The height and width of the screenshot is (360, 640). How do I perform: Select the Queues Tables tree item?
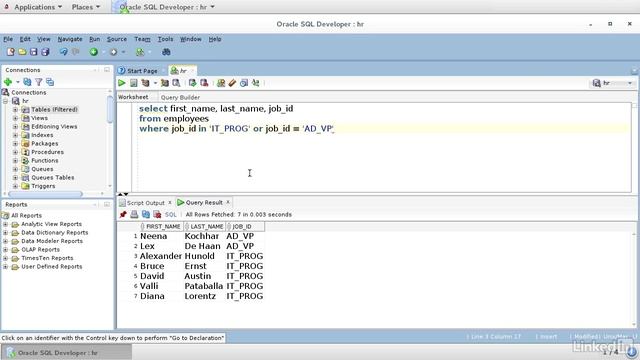53,178
